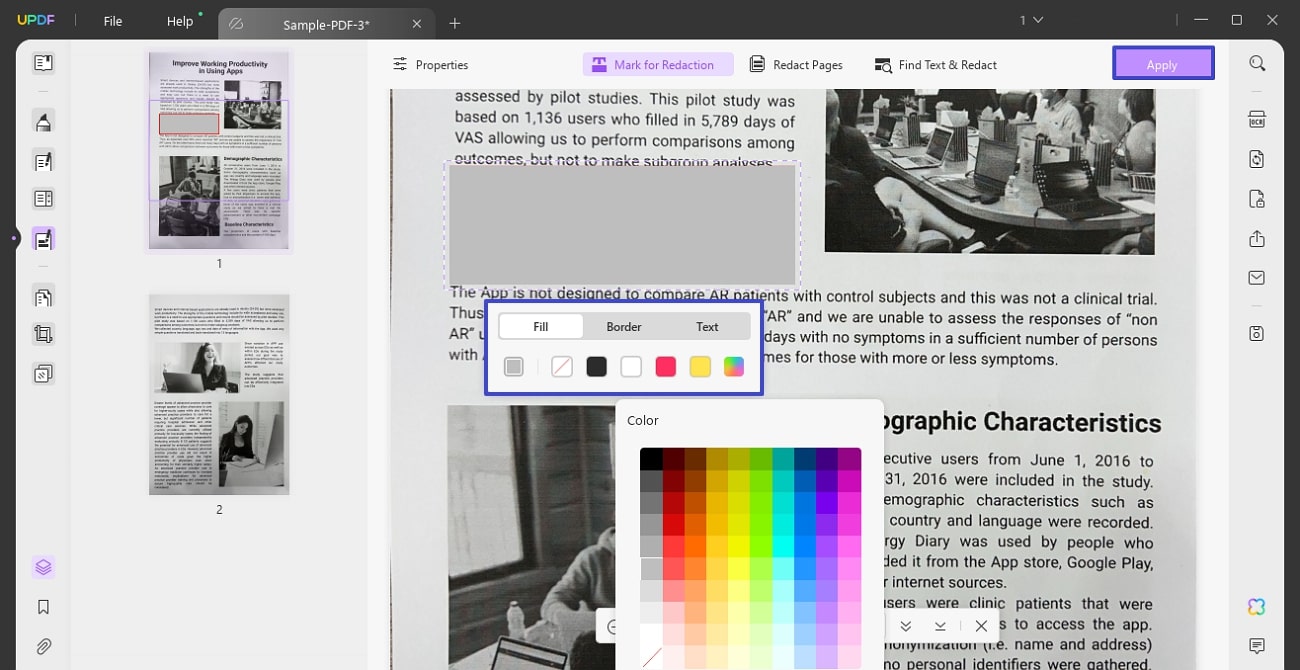Select the red fill color swatch

(665, 366)
